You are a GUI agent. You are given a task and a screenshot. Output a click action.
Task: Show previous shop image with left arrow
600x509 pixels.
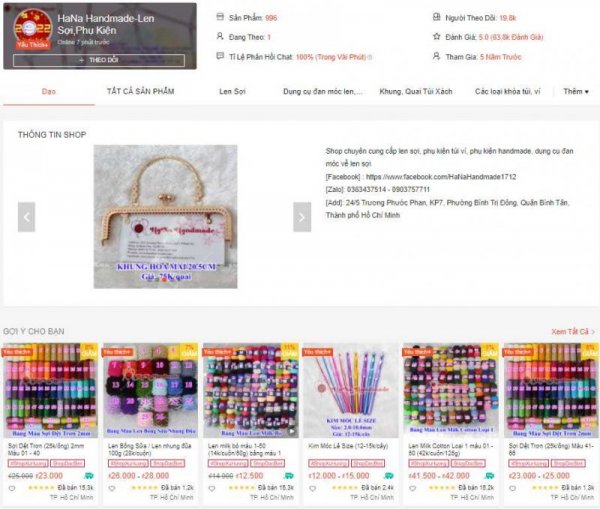(x=26, y=217)
